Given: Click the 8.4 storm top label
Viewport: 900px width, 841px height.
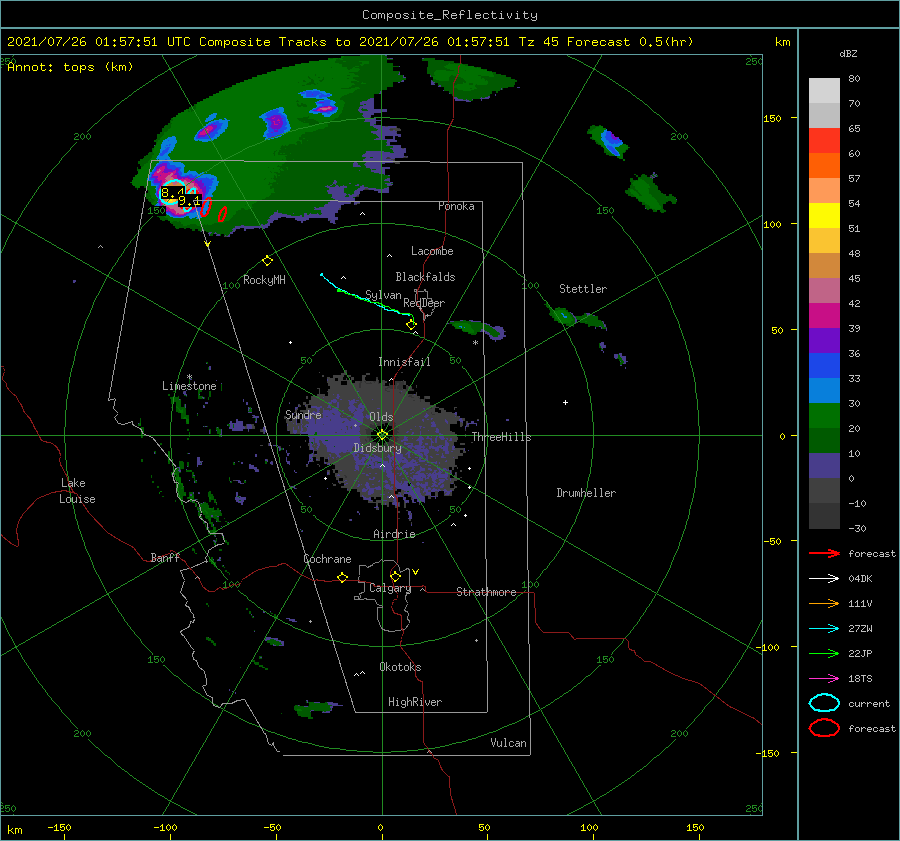Looking at the screenshot, I should (172, 193).
